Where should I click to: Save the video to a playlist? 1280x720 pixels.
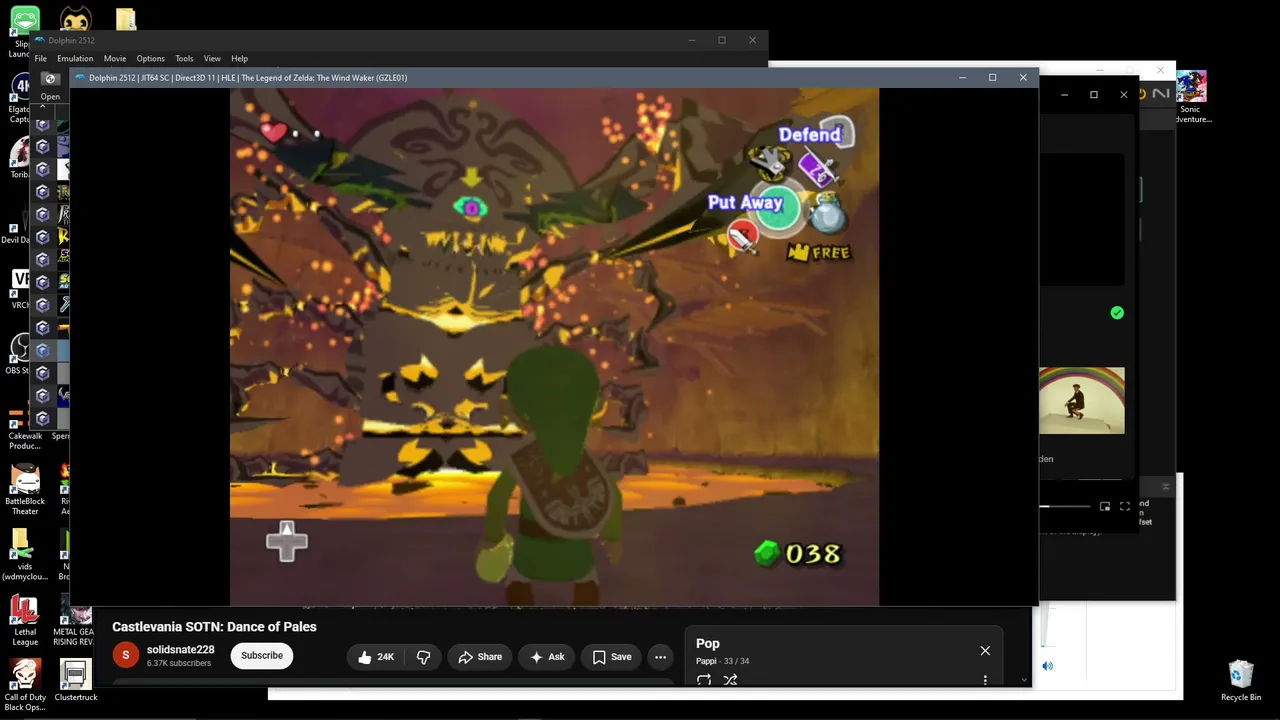coord(611,657)
